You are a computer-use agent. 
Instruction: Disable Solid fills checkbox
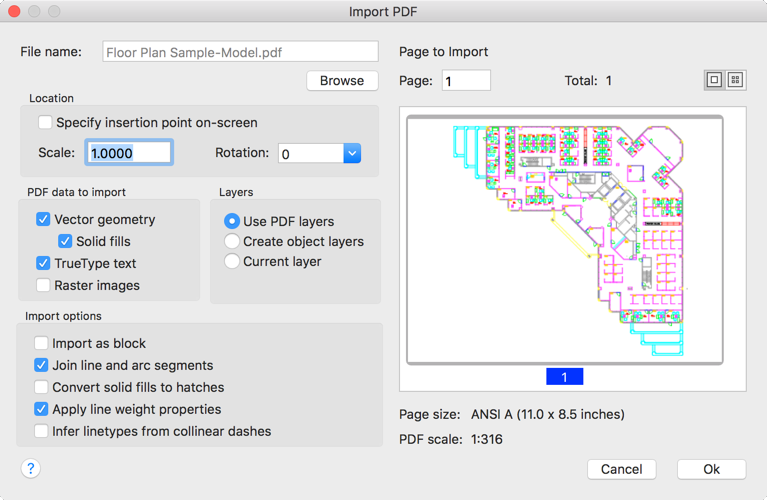[x=65, y=241]
